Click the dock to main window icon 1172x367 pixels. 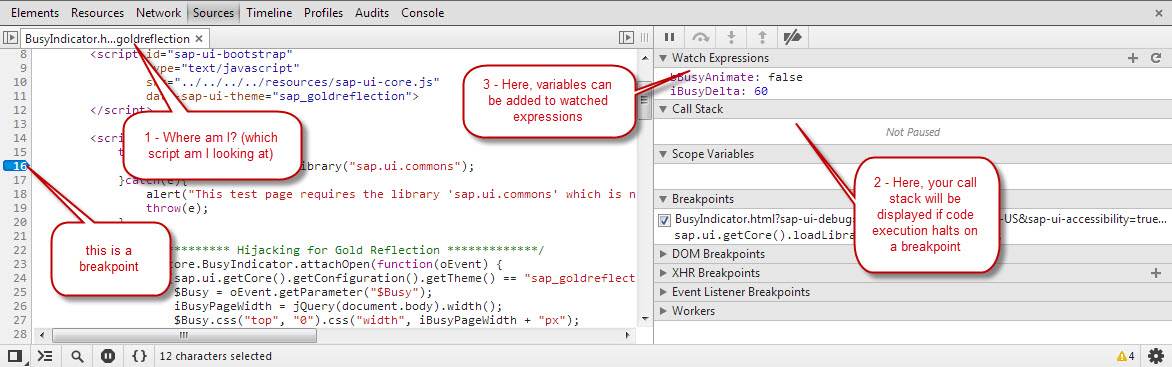[x=14, y=356]
